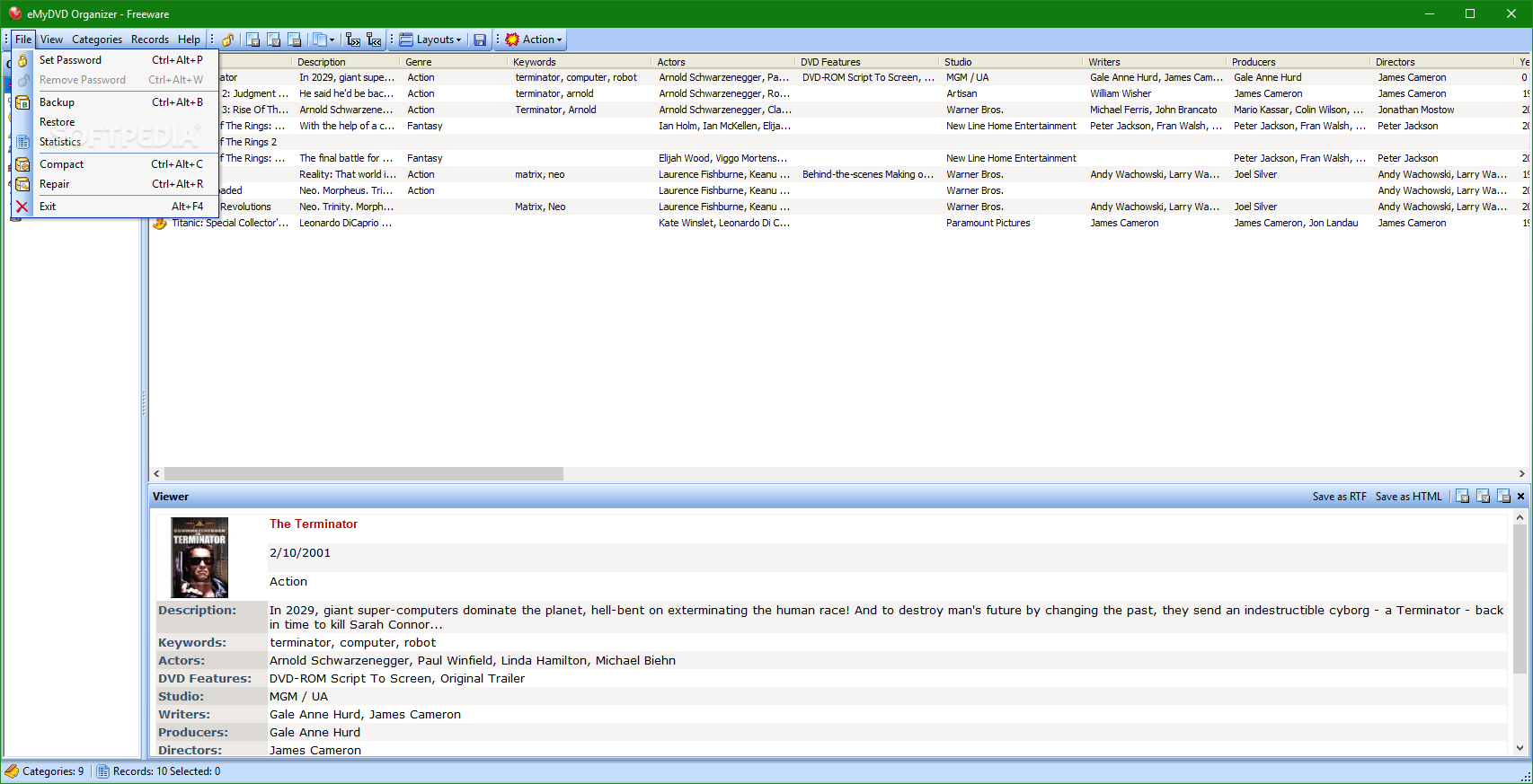Image resolution: width=1533 pixels, height=784 pixels.
Task: Open the Help menu
Action: pos(189,40)
